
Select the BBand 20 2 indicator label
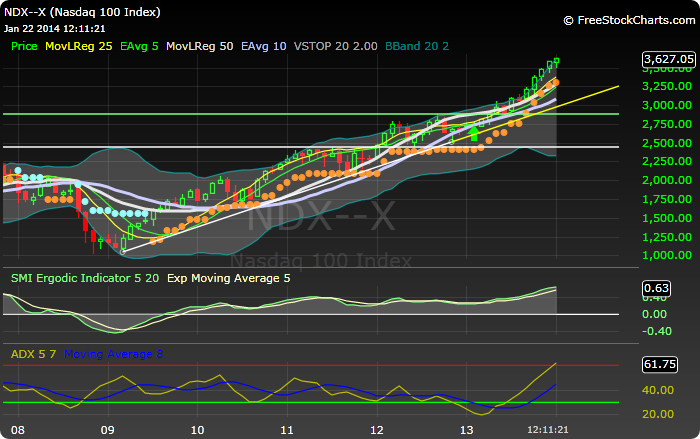click(417, 46)
